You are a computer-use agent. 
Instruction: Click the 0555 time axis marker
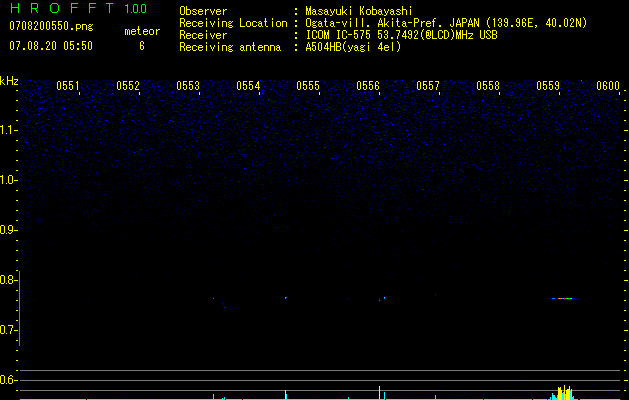pyautogui.click(x=308, y=86)
